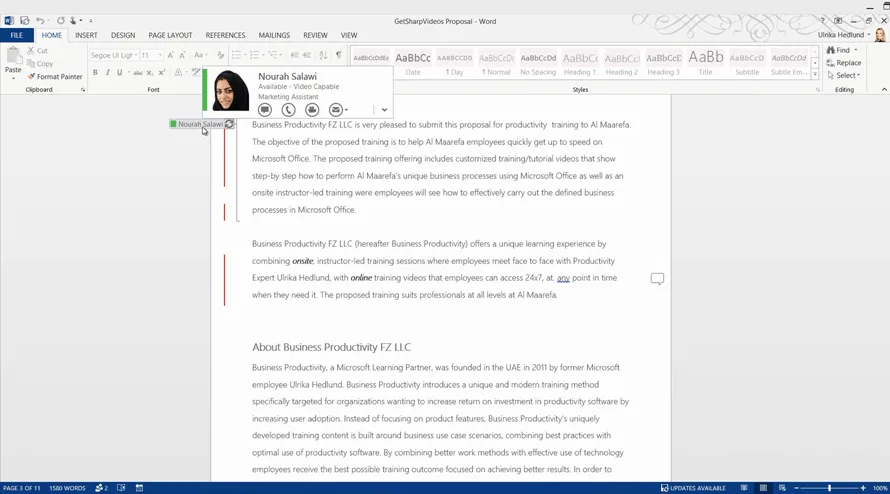The width and height of the screenshot is (890, 494).
Task: Switch to the REFERENCES tab
Action: (225, 35)
